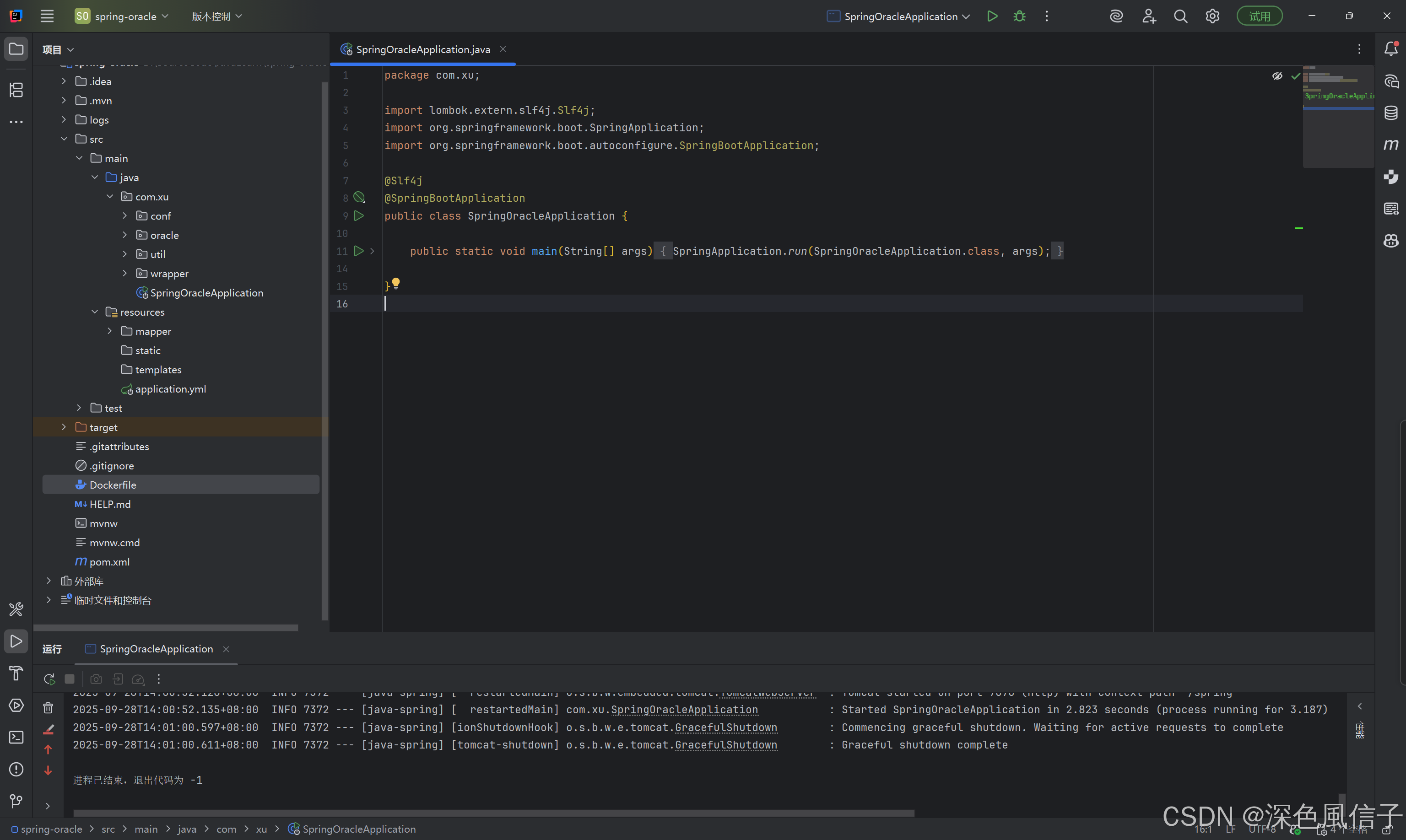Expand 外部库 node
1406x840 pixels.
[x=49, y=581]
